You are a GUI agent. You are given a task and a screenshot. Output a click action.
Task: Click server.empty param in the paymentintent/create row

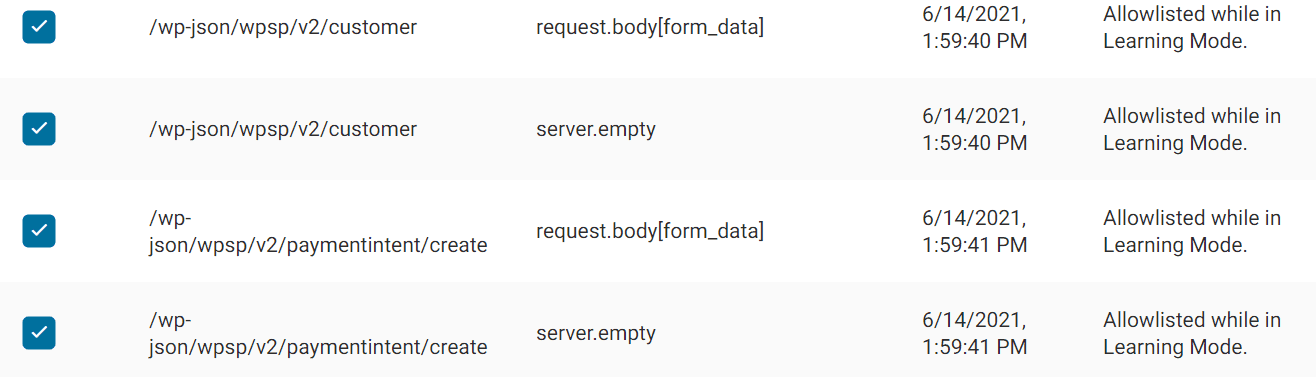pos(596,333)
